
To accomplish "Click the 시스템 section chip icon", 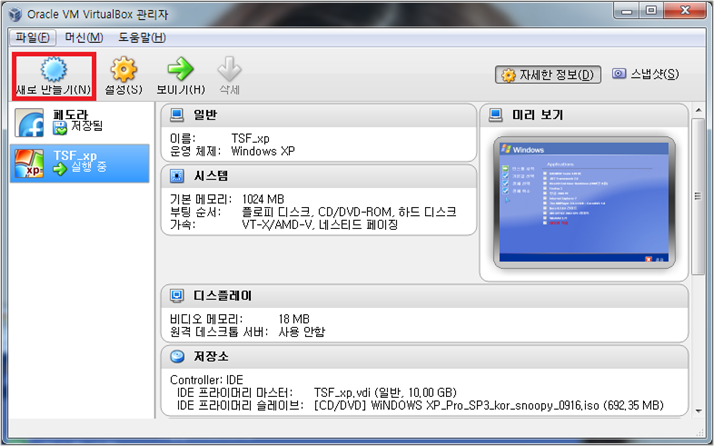I will point(177,176).
